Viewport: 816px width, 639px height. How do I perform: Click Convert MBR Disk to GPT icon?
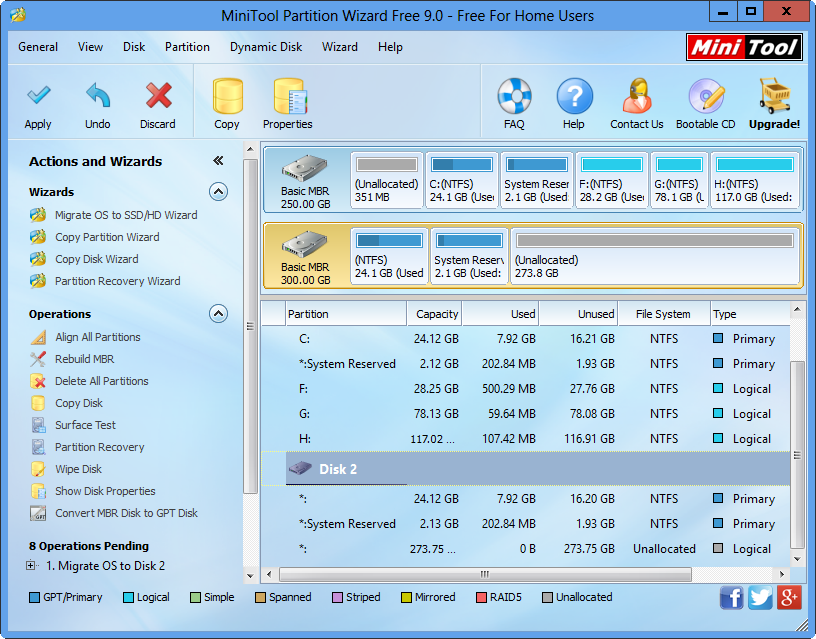click(x=37, y=513)
